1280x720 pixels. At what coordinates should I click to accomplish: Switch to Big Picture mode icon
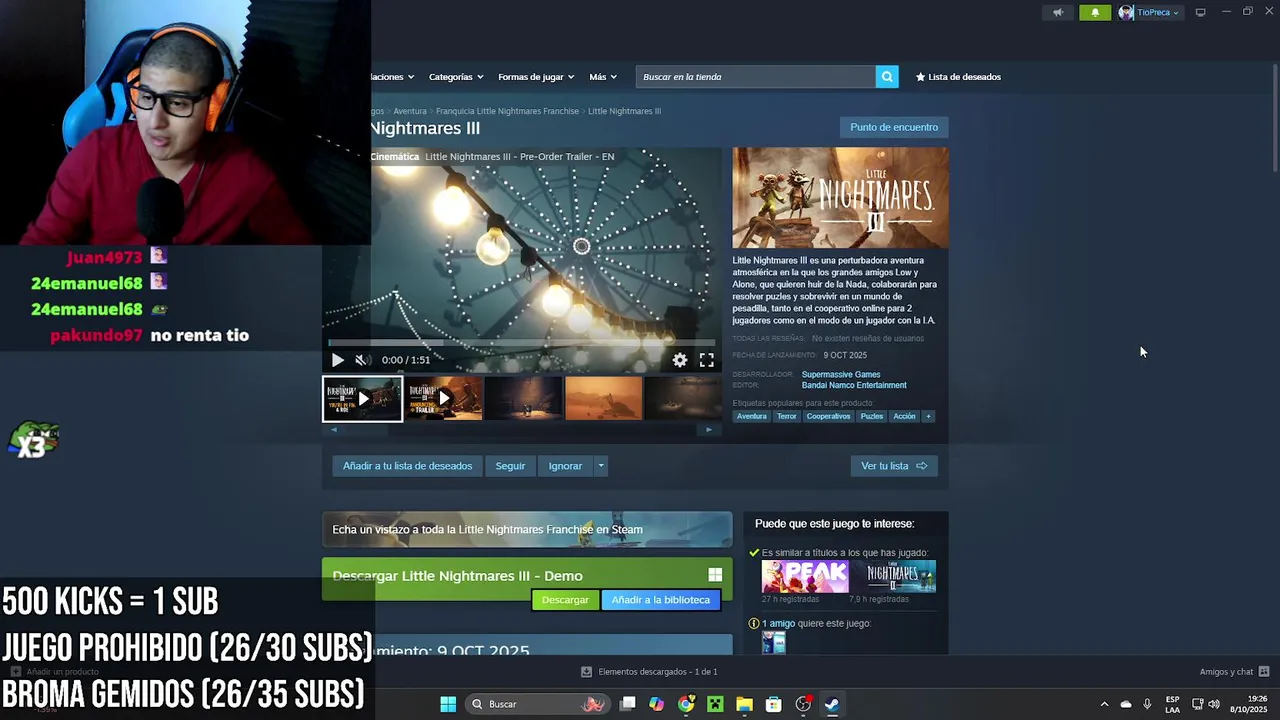[x=1201, y=12]
